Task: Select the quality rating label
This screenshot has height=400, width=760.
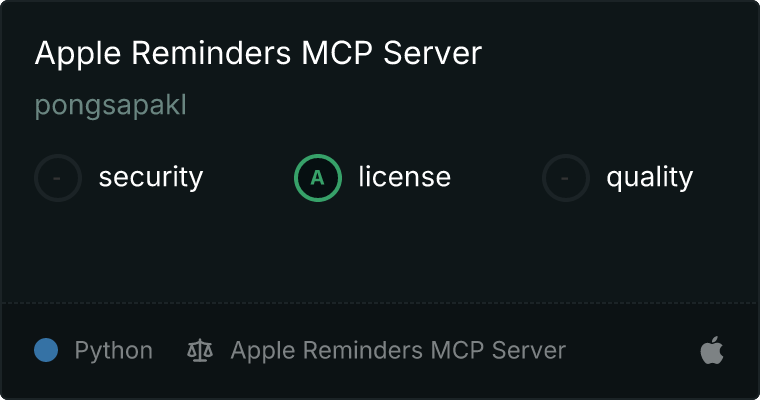Action: [650, 177]
